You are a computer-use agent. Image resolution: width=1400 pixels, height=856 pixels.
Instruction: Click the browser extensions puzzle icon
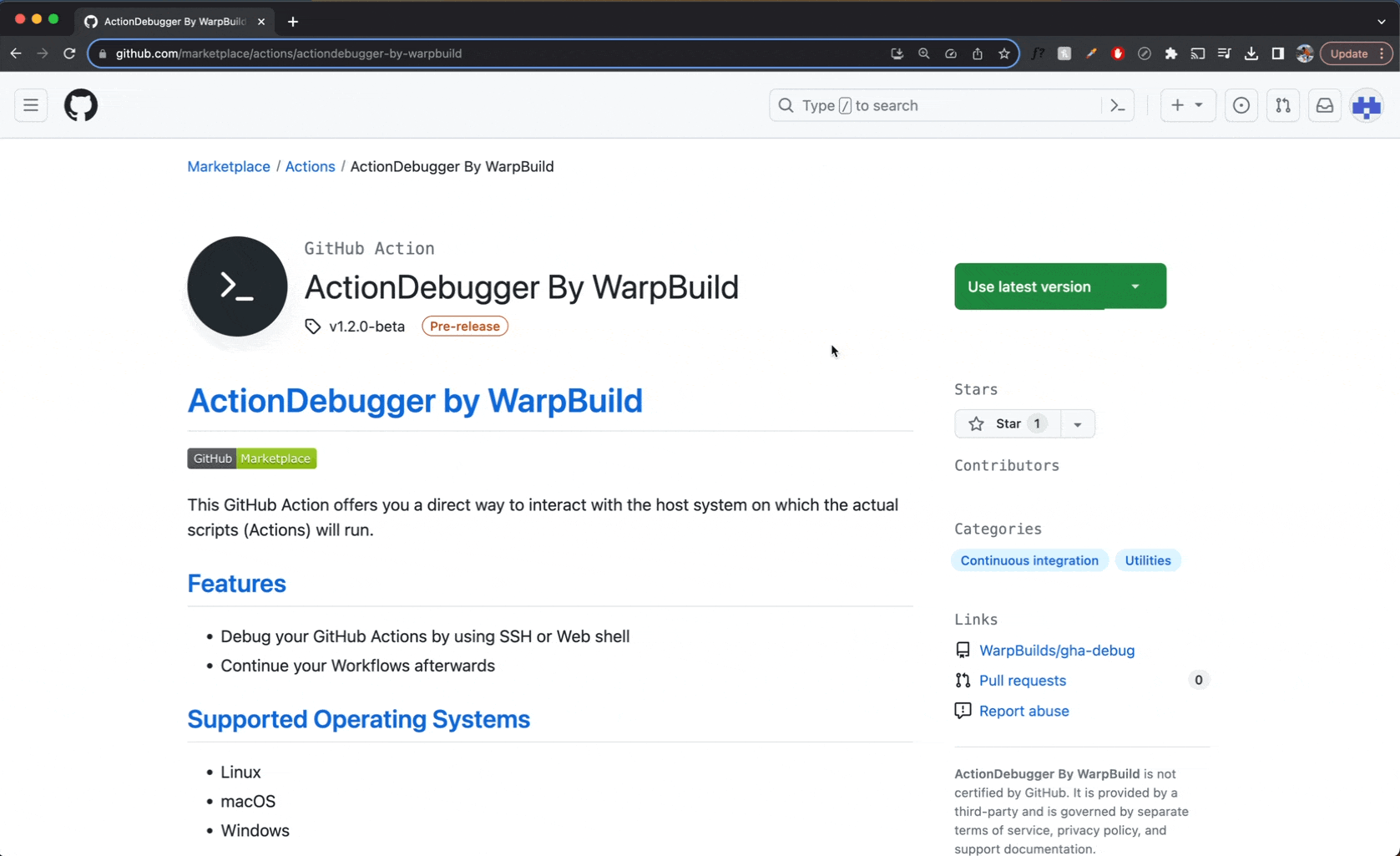1170,53
